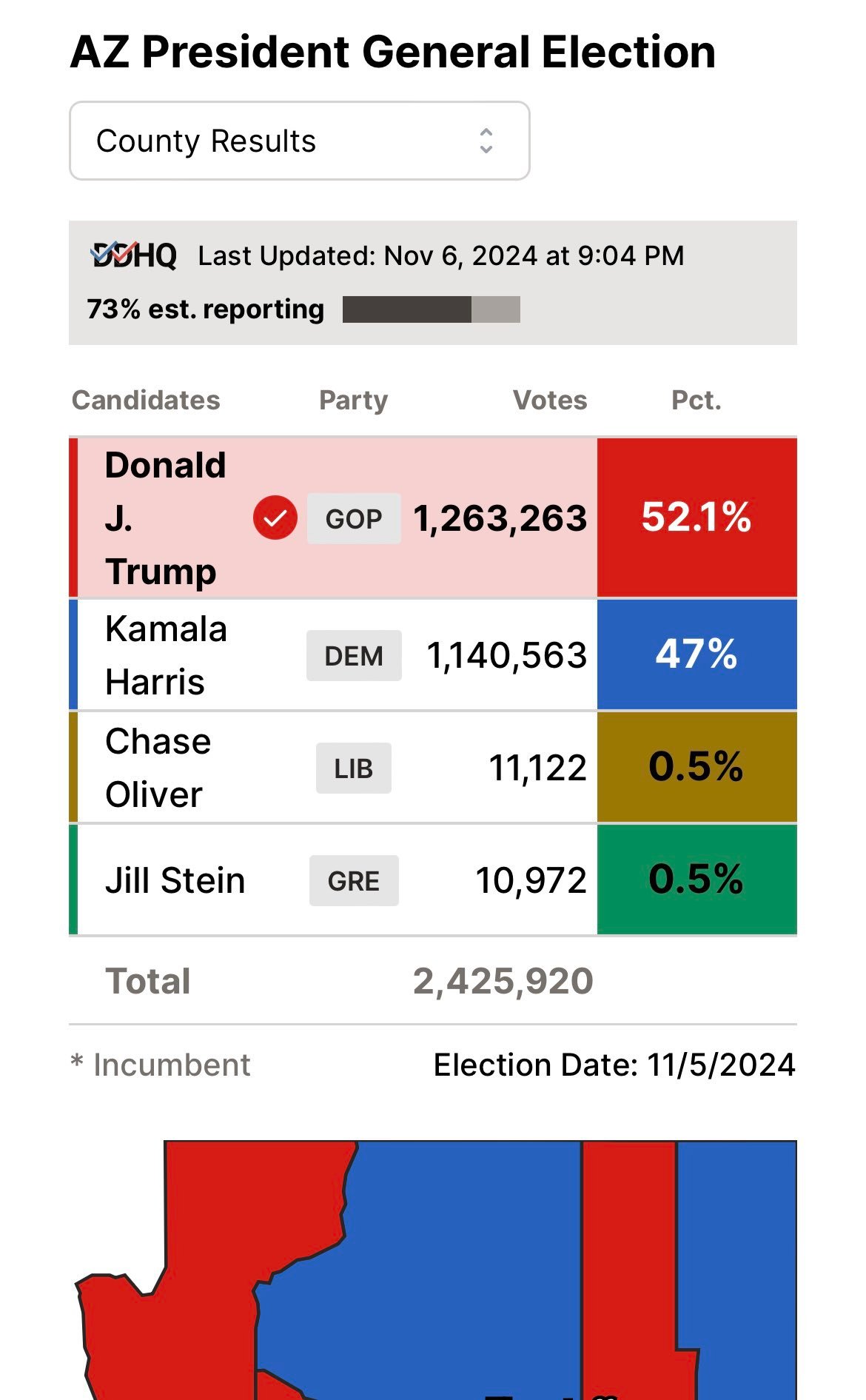Image resolution: width=866 pixels, height=1400 pixels.
Task: Select the Donald J. Trump name
Action: (x=165, y=518)
